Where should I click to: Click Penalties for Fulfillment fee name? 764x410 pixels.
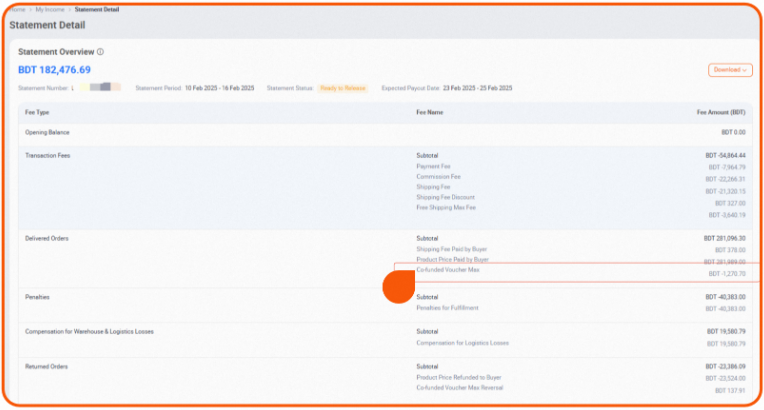448,308
